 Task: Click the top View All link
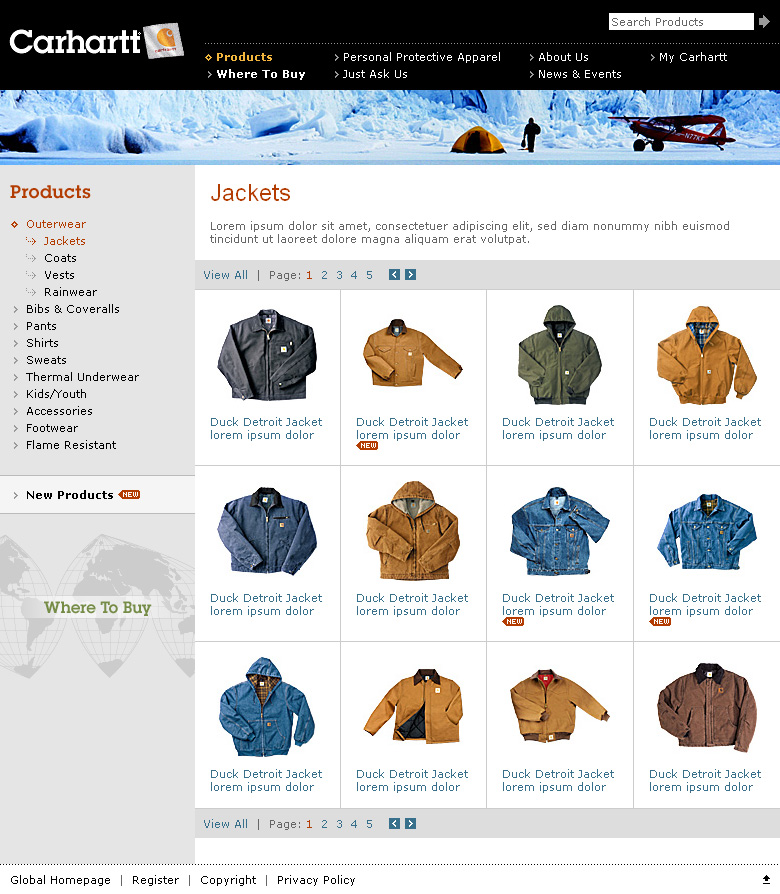point(226,275)
